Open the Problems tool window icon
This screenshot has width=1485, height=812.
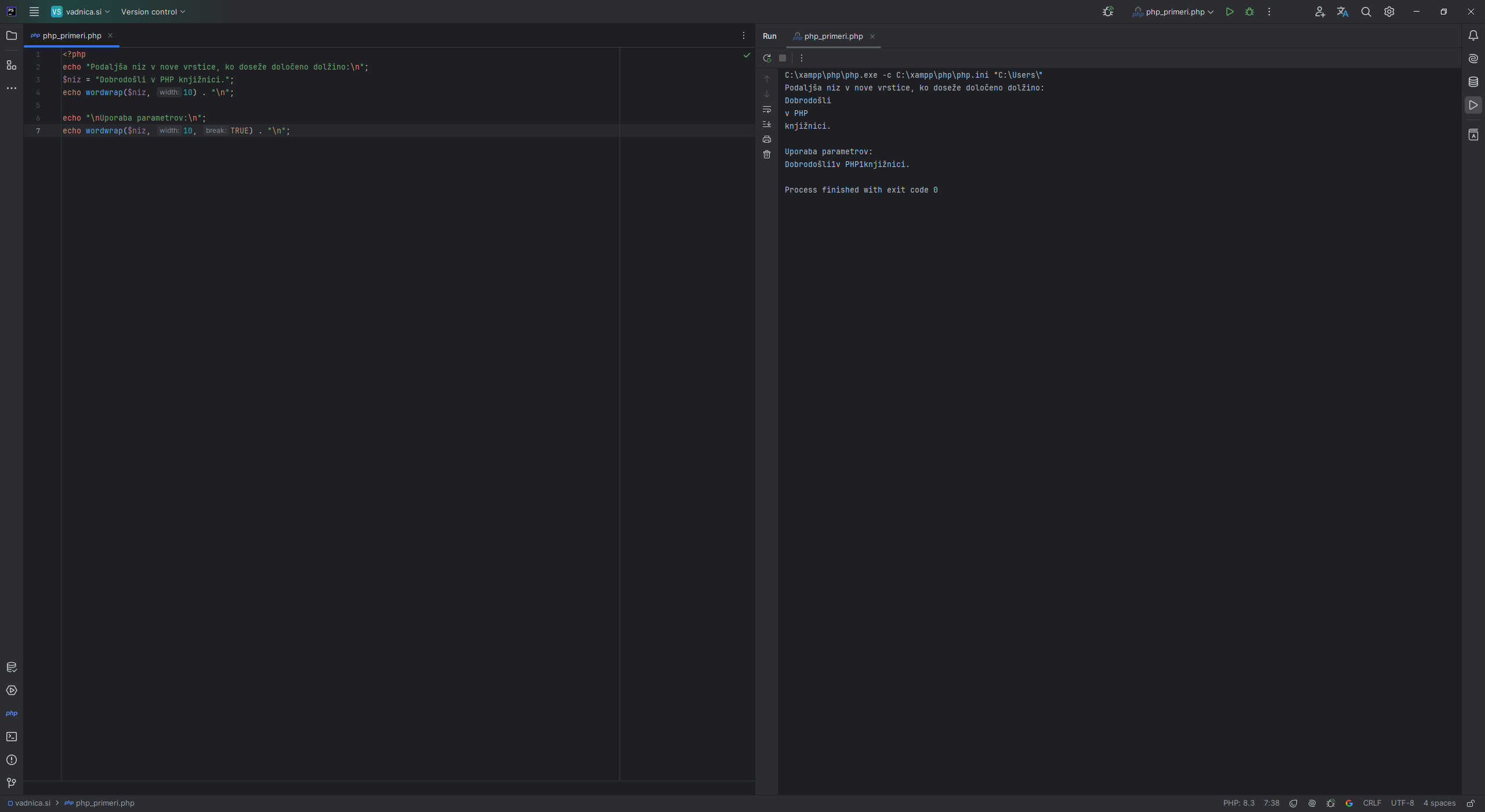12,759
